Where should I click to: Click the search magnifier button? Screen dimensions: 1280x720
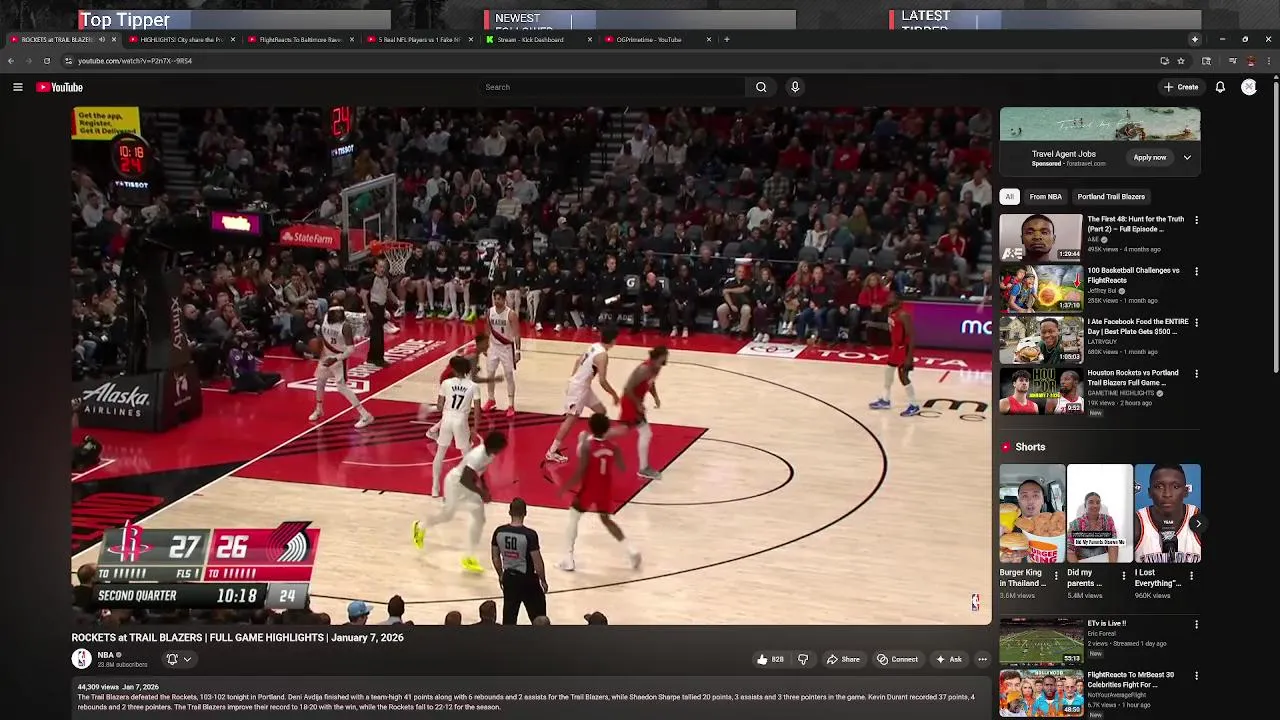pyautogui.click(x=761, y=87)
